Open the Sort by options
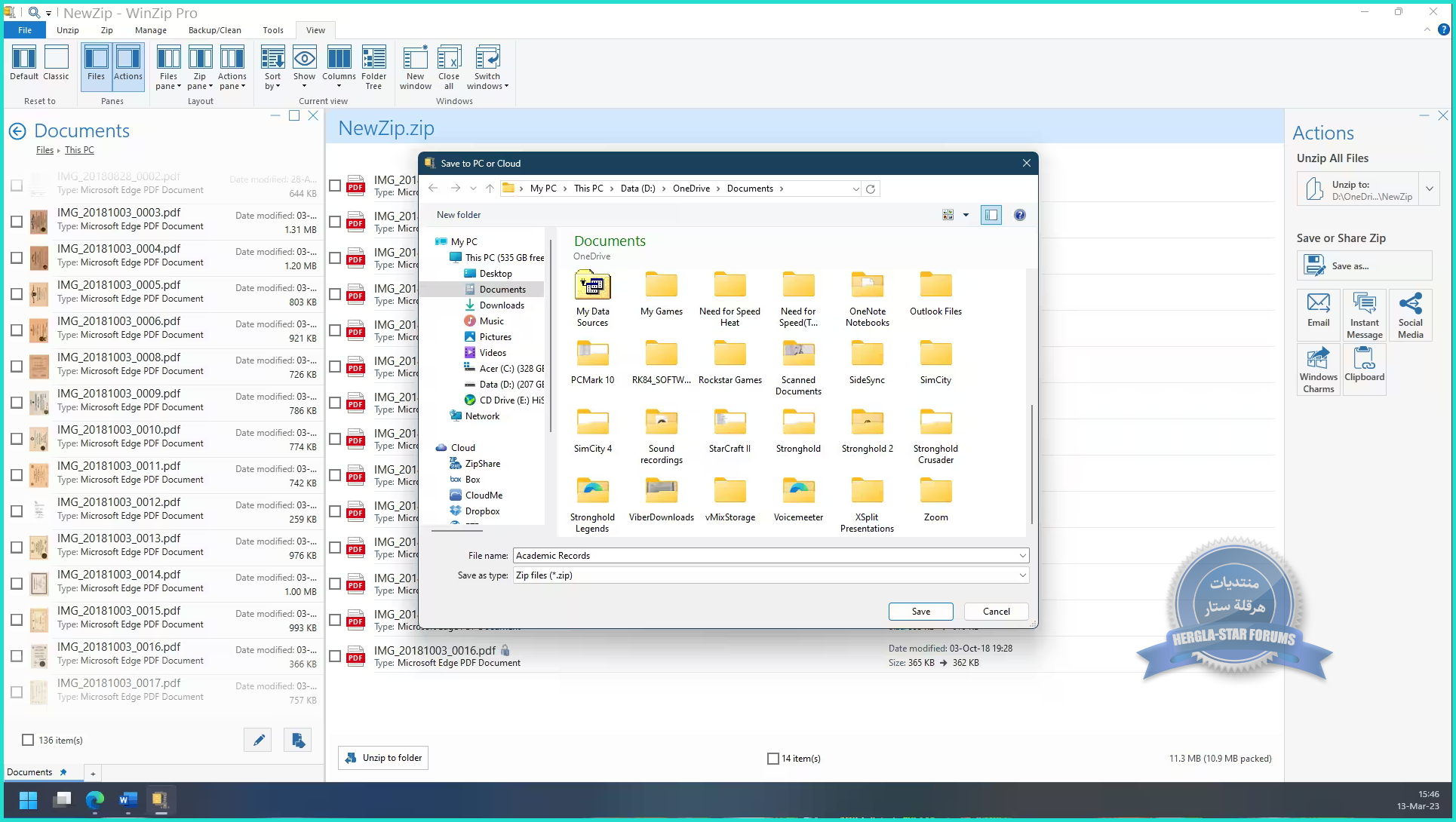The height and width of the screenshot is (822, 1456). (x=272, y=67)
